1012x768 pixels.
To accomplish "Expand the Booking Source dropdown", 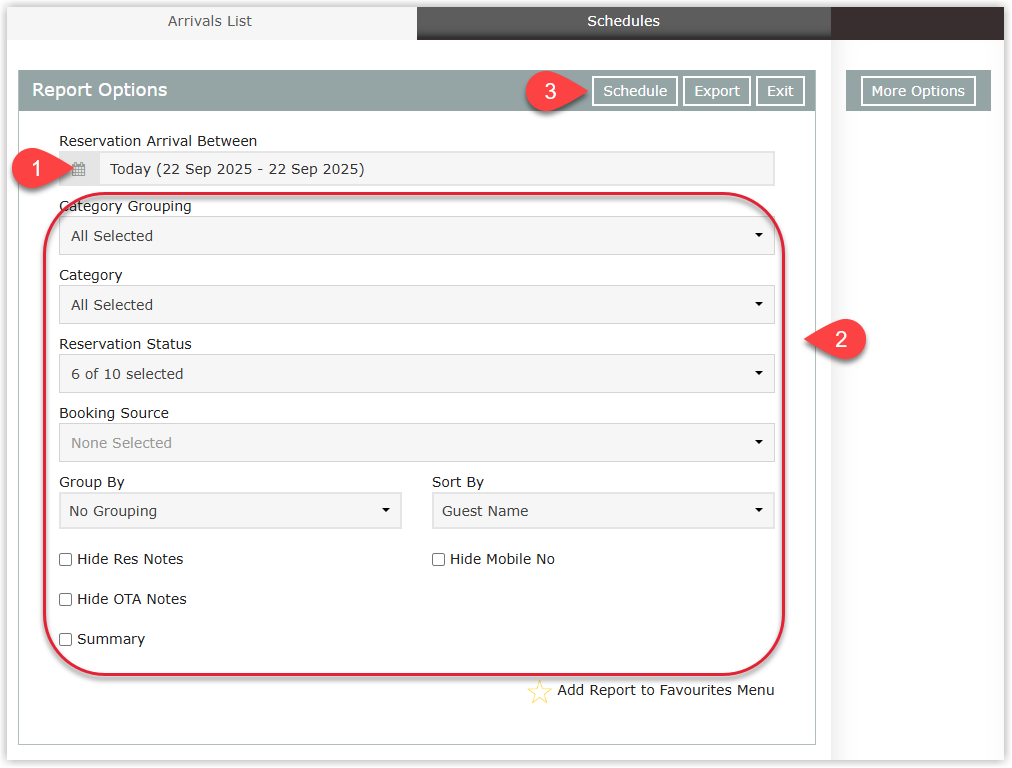I will click(x=417, y=443).
